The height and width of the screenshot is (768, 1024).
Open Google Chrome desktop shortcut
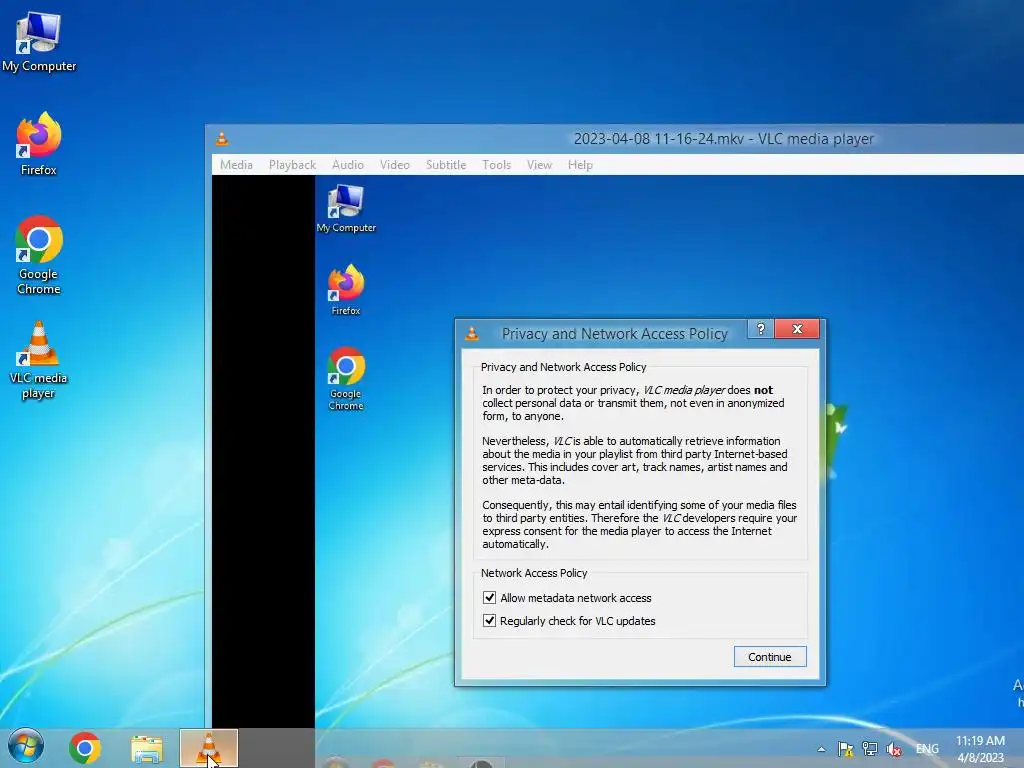39,255
